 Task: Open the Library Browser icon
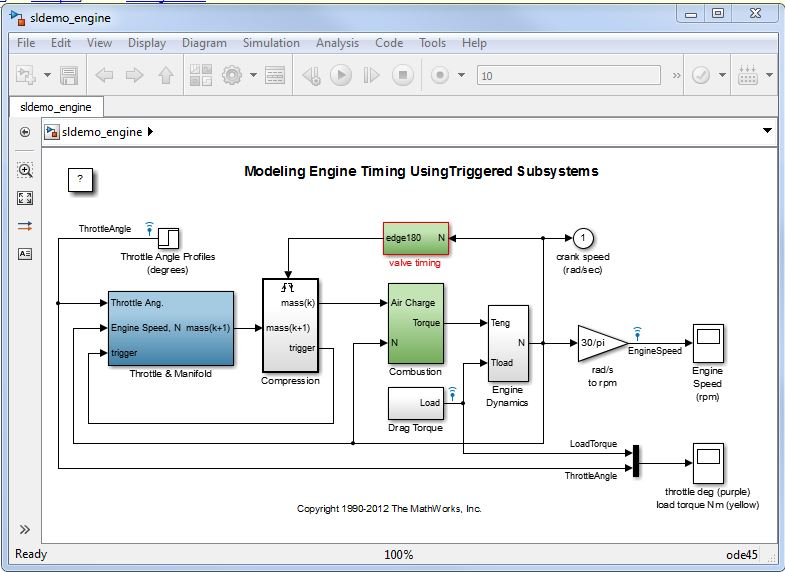tap(200, 75)
